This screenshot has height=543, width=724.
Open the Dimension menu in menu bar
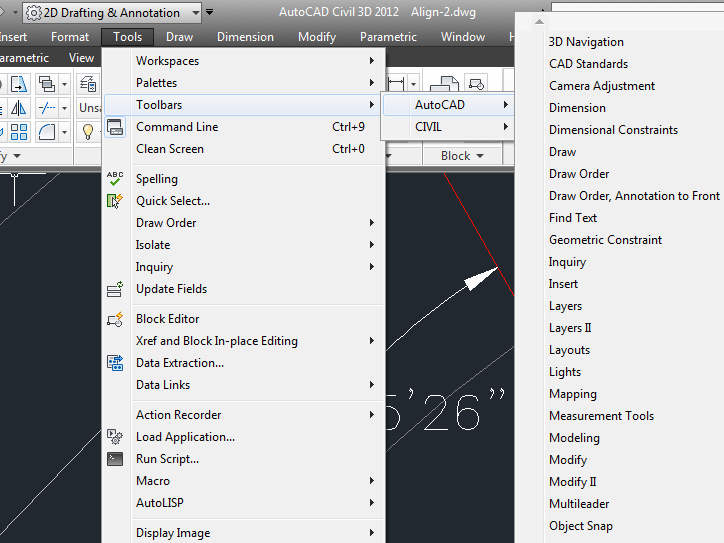(245, 37)
